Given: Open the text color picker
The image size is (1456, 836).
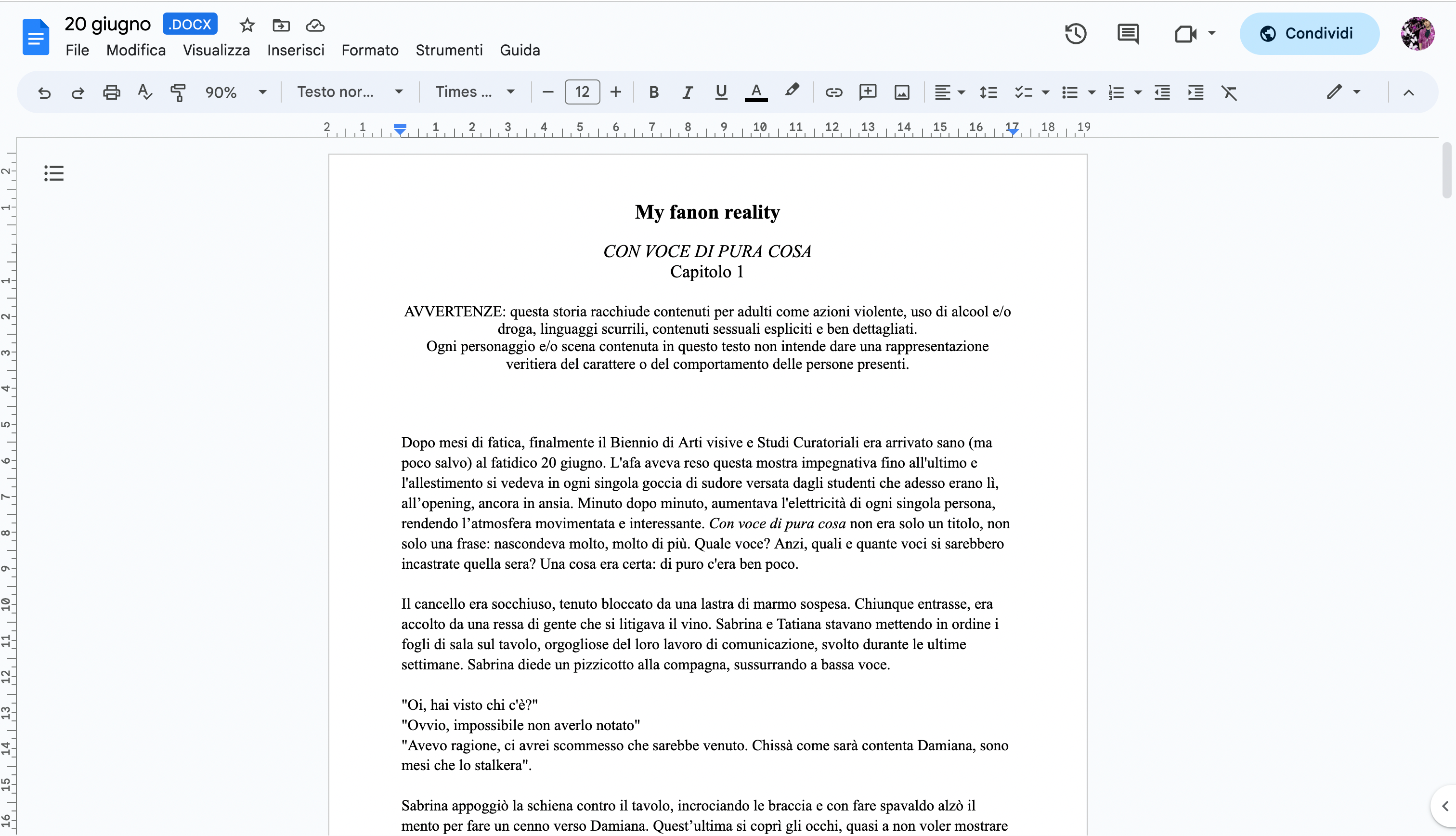Looking at the screenshot, I should 756,92.
